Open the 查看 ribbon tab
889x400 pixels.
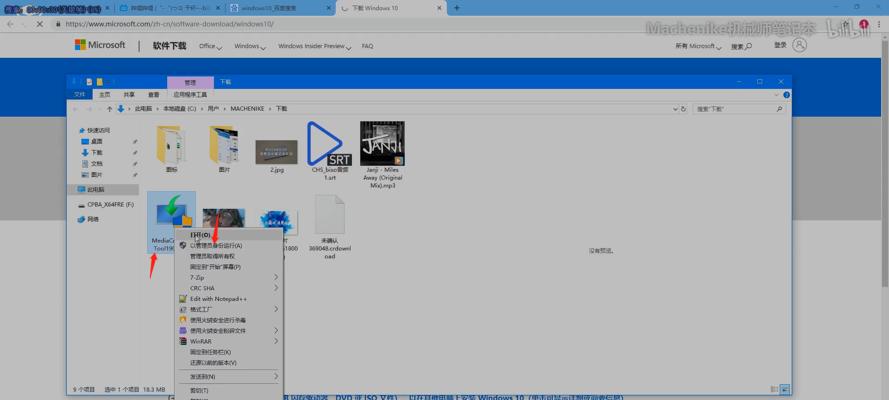[154, 95]
